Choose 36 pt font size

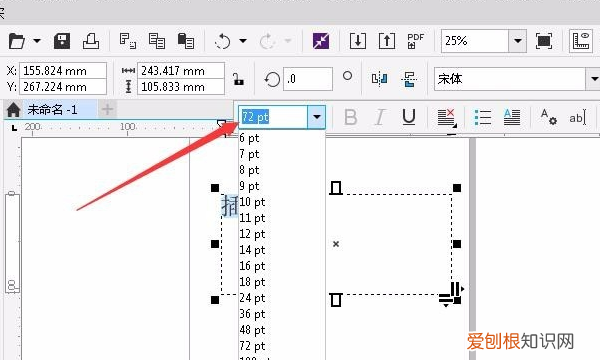tap(282, 314)
